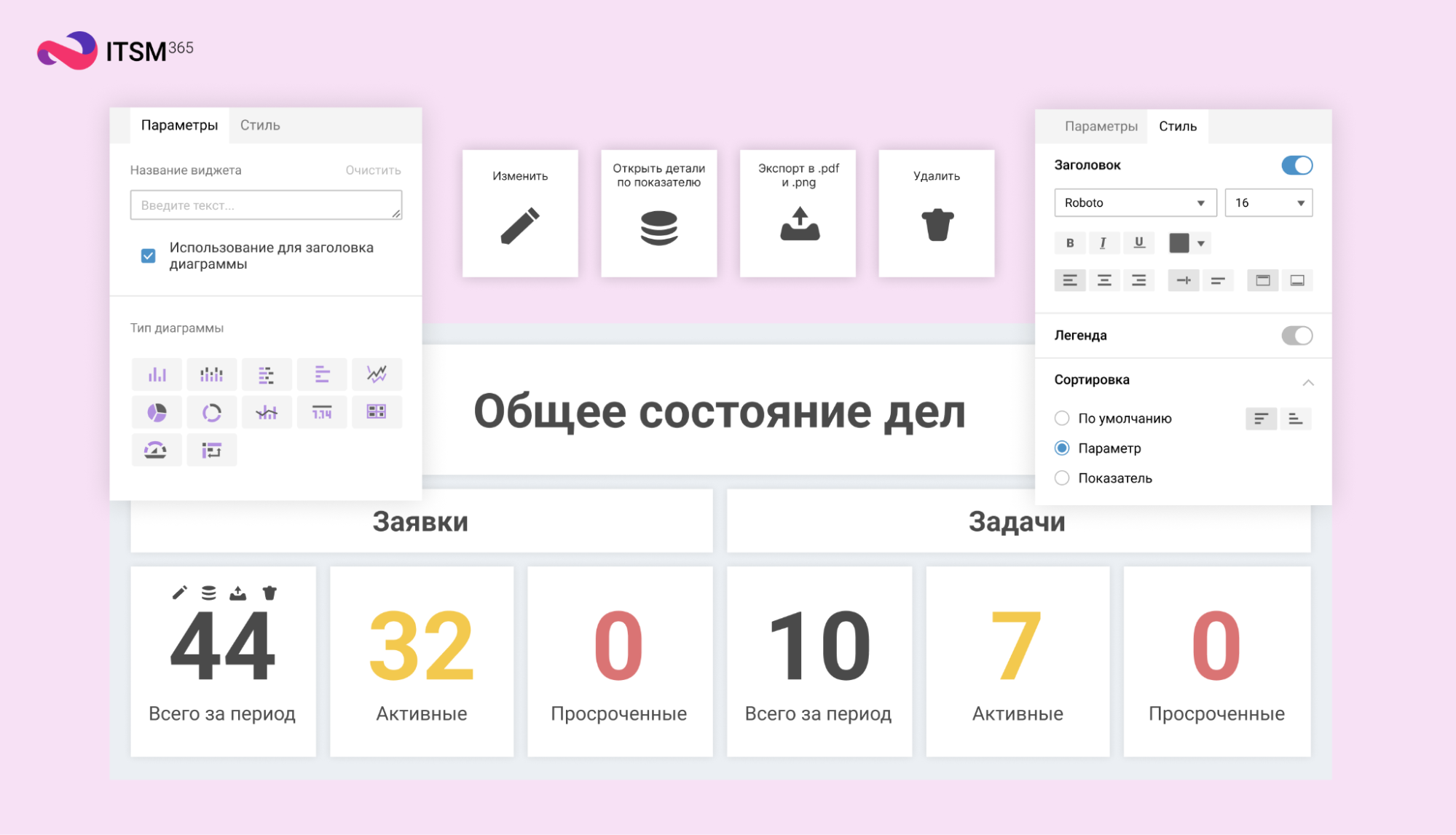The width and height of the screenshot is (1456, 835).
Task: Uncheck Использование для заголовка диаграммы checkbox
Action: [x=149, y=256]
